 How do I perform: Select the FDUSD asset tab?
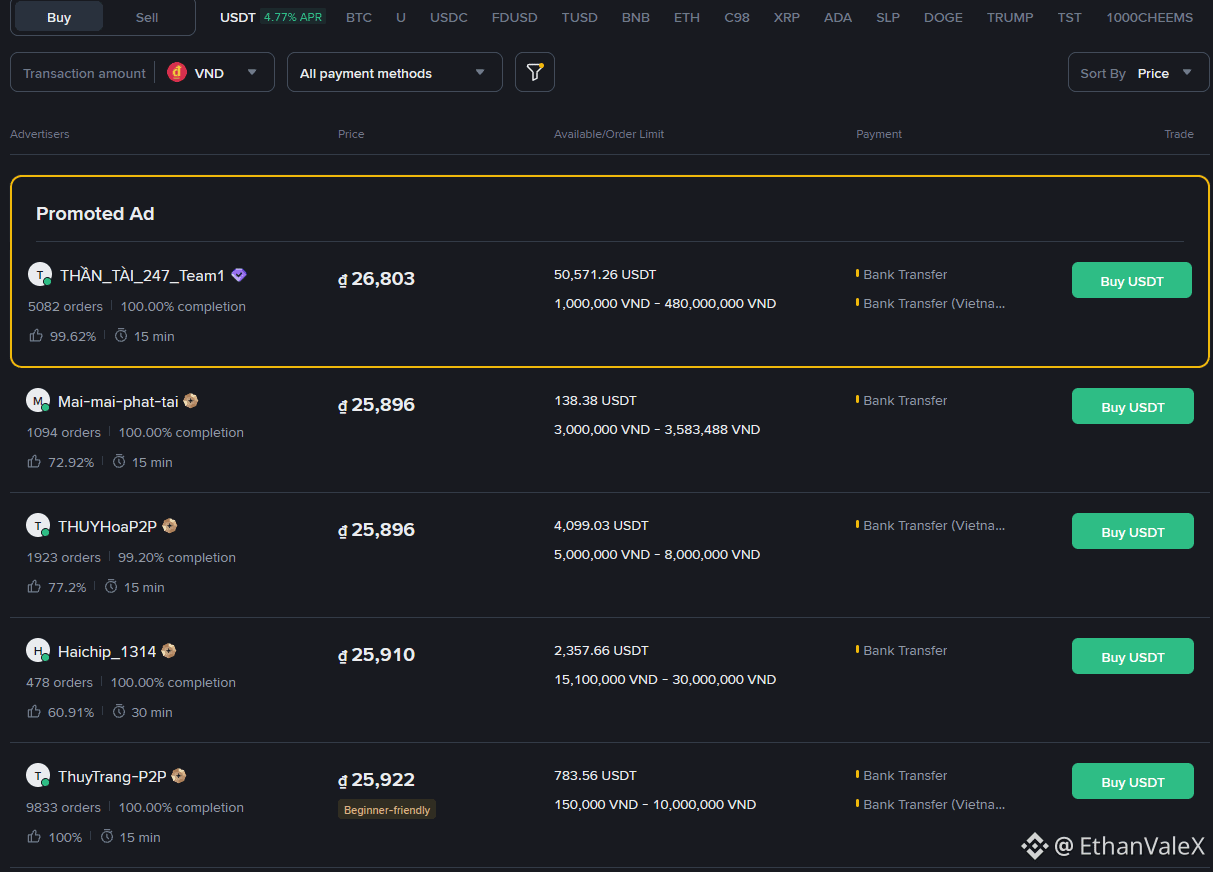[515, 17]
